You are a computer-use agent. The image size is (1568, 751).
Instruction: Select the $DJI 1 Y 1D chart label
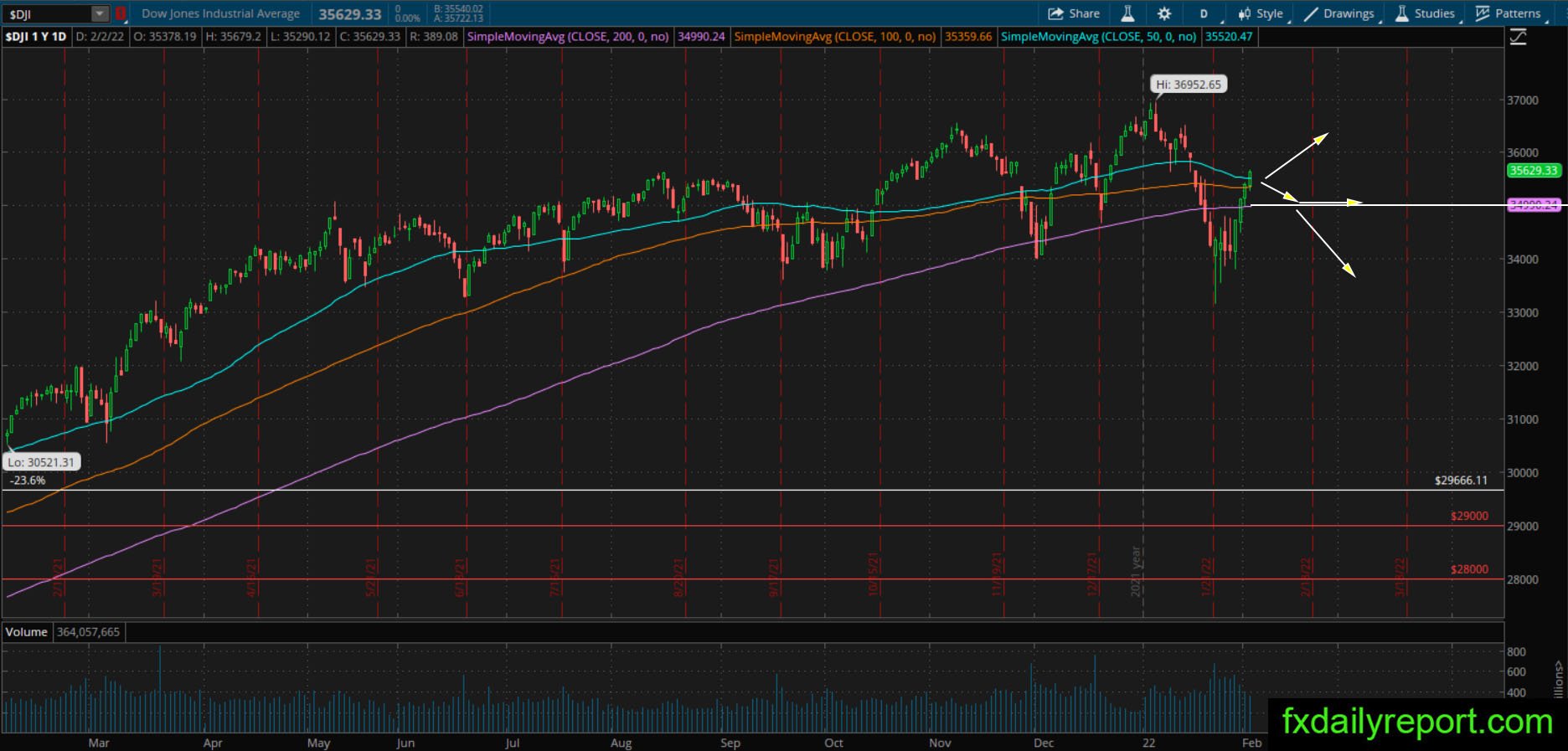[36, 37]
